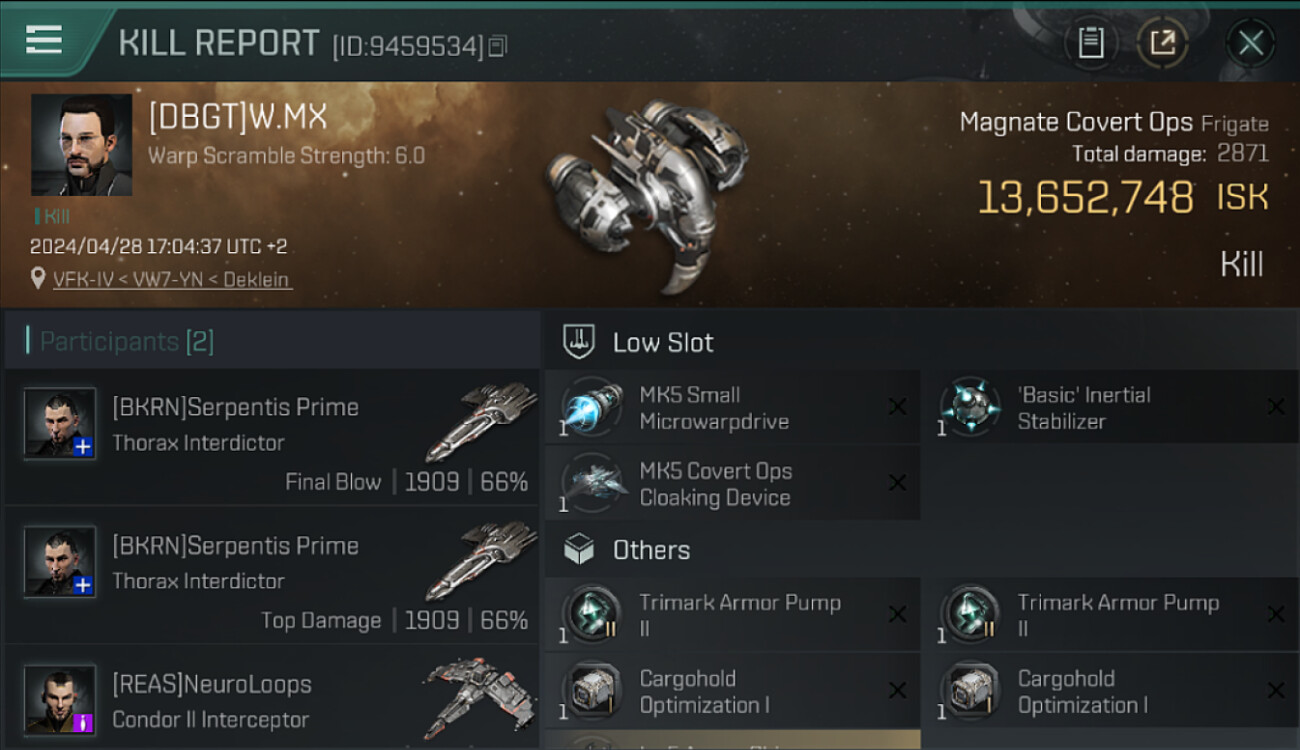Open the hamburger menu
The height and width of the screenshot is (750, 1300).
click(x=44, y=40)
